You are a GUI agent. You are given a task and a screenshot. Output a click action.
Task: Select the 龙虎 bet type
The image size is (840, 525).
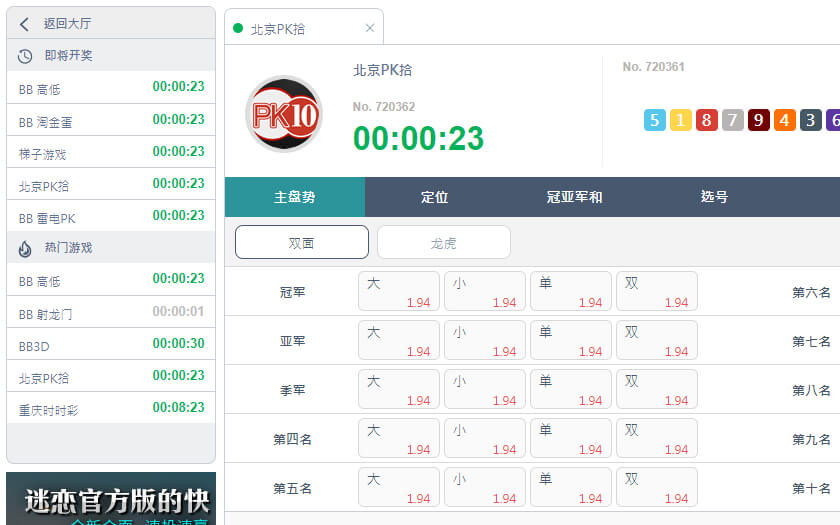pyautogui.click(x=444, y=242)
